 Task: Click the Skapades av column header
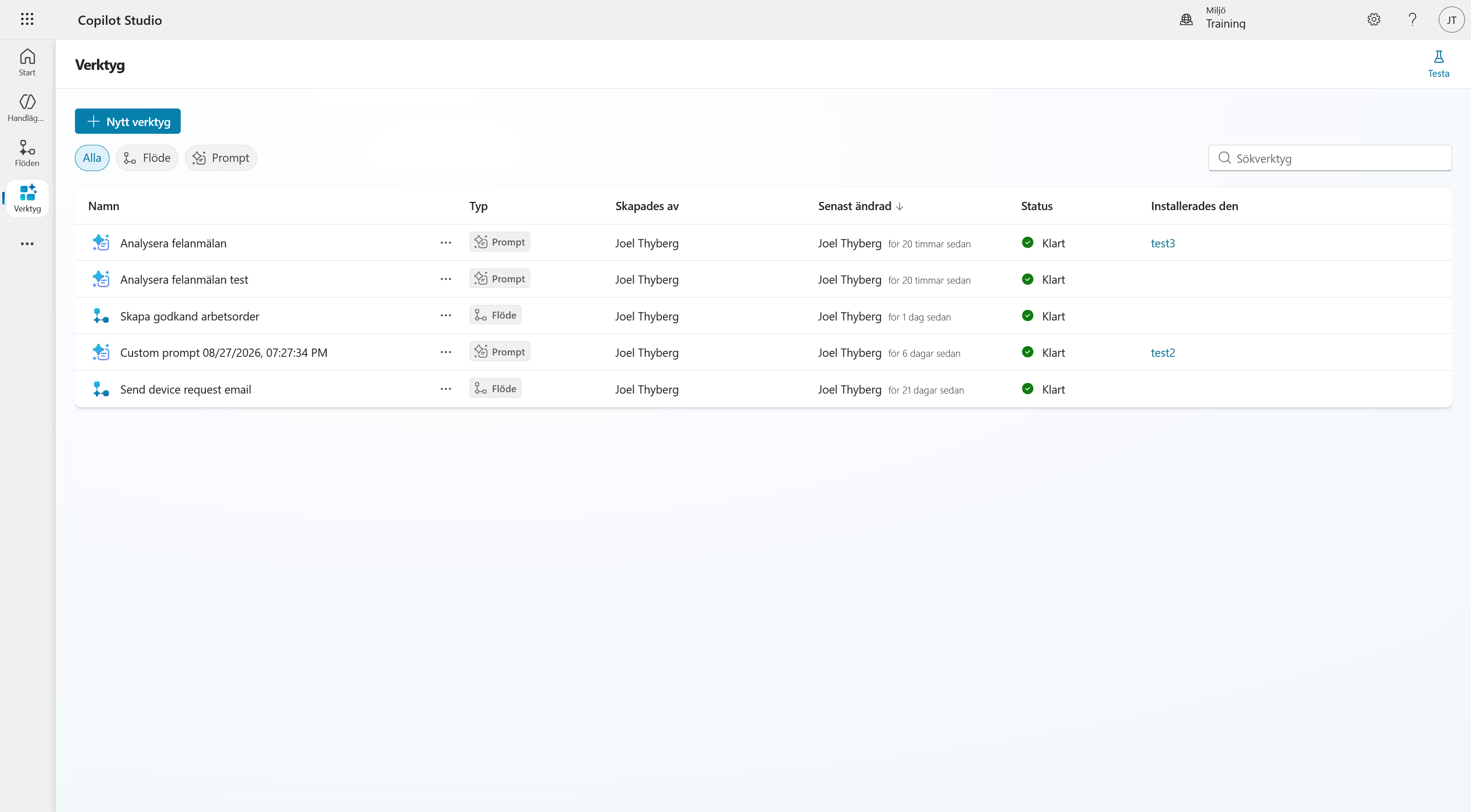coord(647,206)
